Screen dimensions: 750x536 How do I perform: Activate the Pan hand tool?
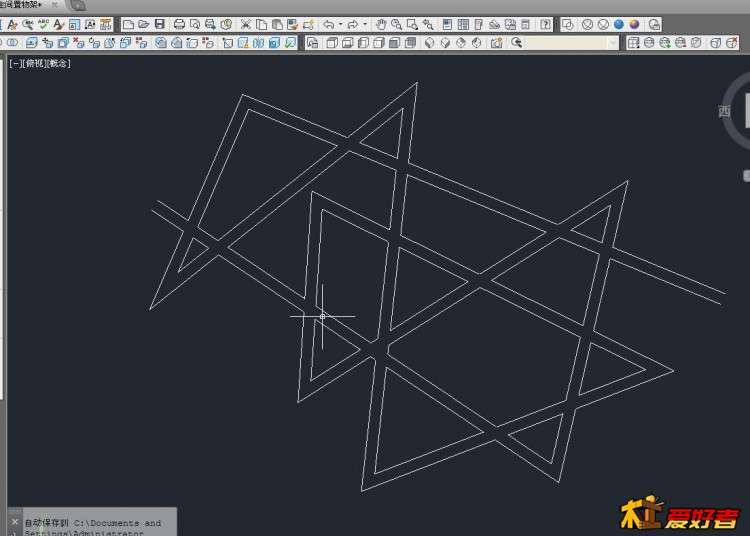(x=381, y=24)
